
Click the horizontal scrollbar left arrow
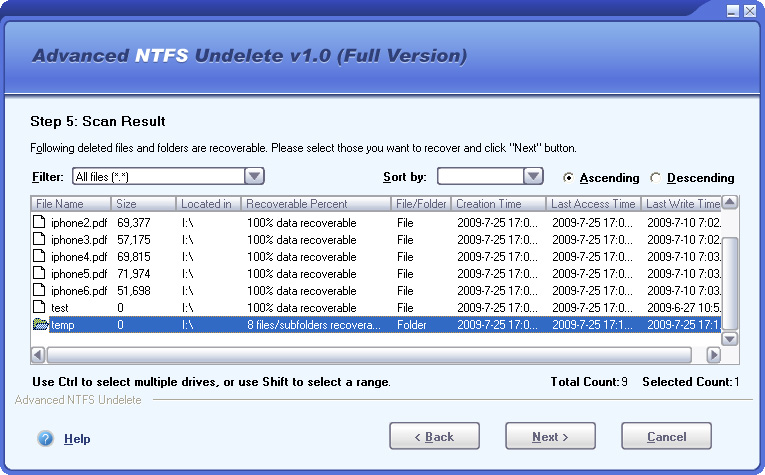point(38,355)
